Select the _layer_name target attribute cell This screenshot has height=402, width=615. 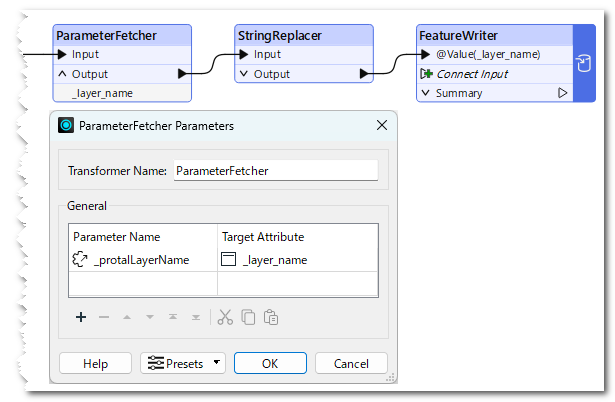298,259
